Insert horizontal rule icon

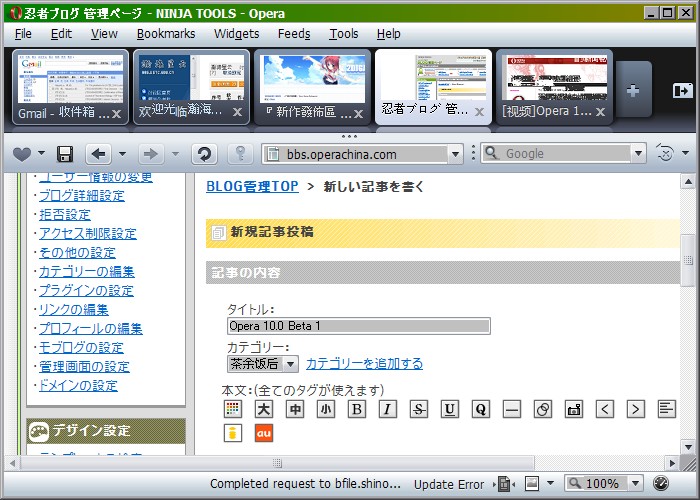[512, 408]
